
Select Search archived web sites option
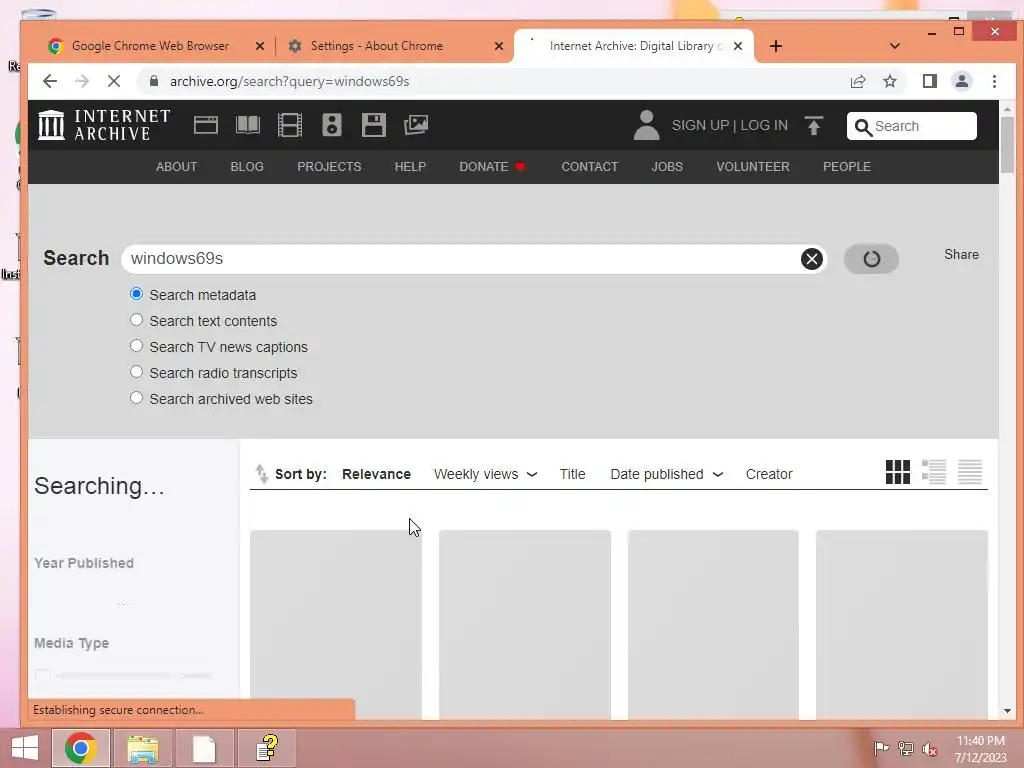pos(136,398)
